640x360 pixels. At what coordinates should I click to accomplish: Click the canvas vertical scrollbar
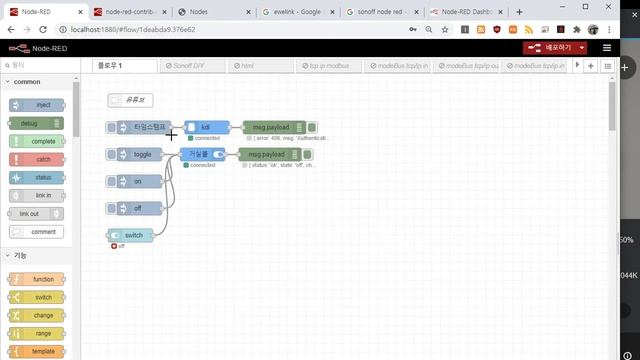(611, 106)
